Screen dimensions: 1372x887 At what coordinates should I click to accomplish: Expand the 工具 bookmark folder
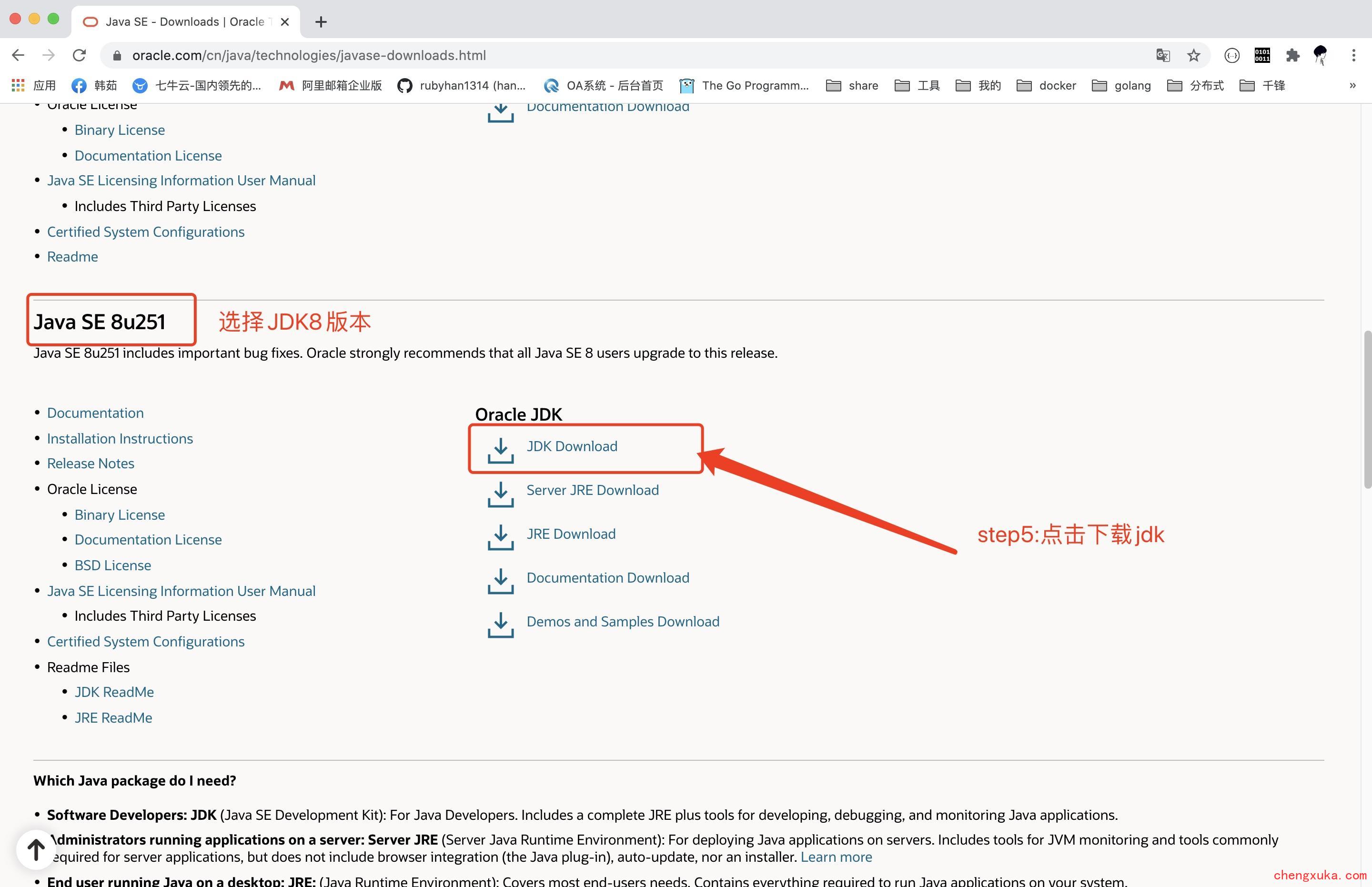point(917,86)
